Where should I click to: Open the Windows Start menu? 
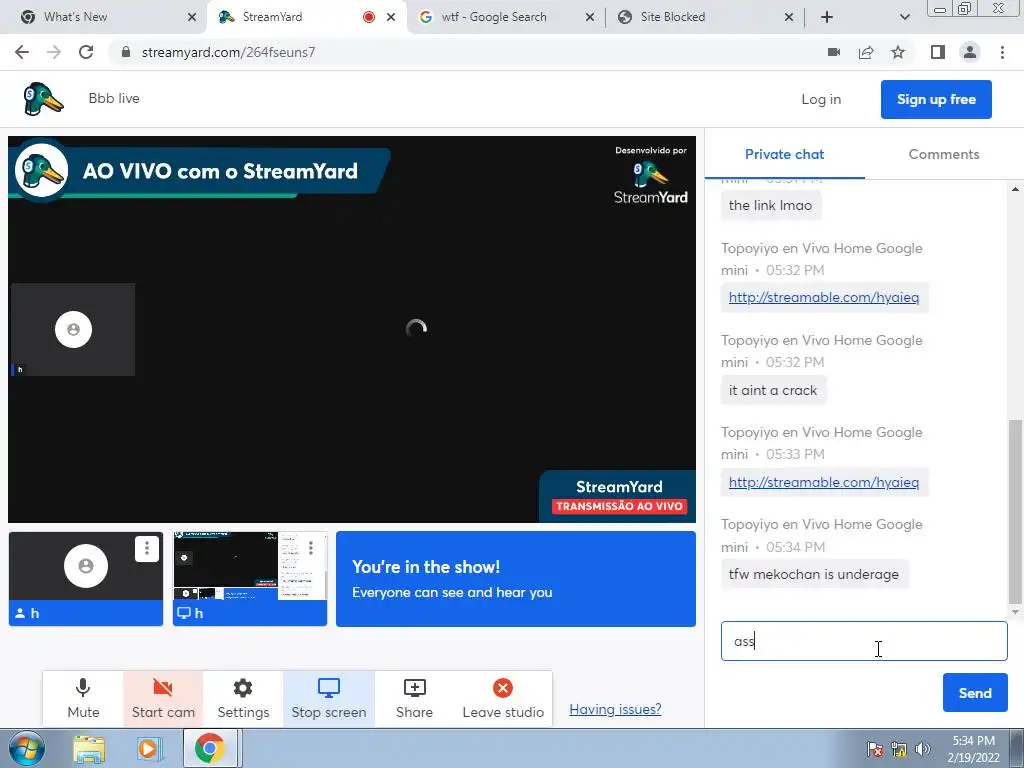coord(25,748)
